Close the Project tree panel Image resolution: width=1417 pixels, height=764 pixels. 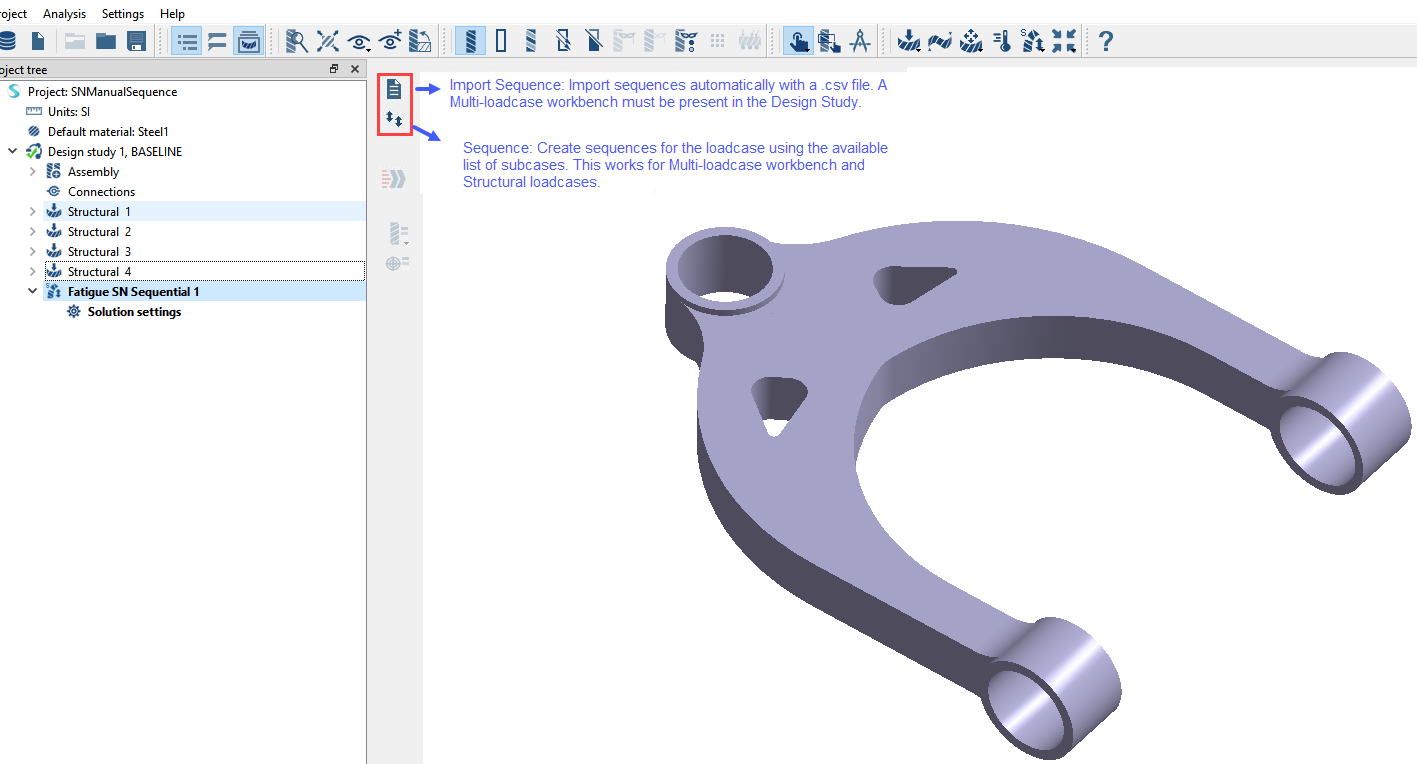point(355,69)
